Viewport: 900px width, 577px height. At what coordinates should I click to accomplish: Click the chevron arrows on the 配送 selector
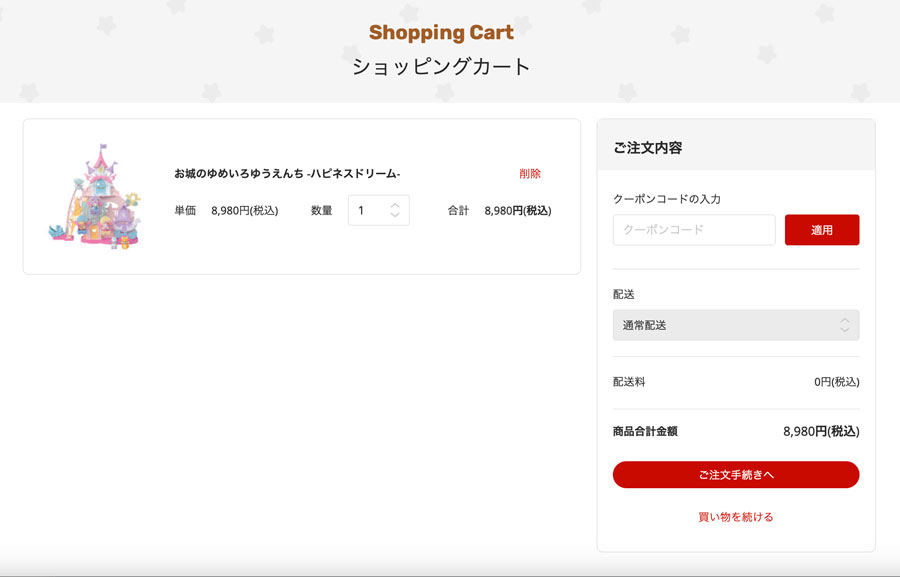(x=844, y=325)
